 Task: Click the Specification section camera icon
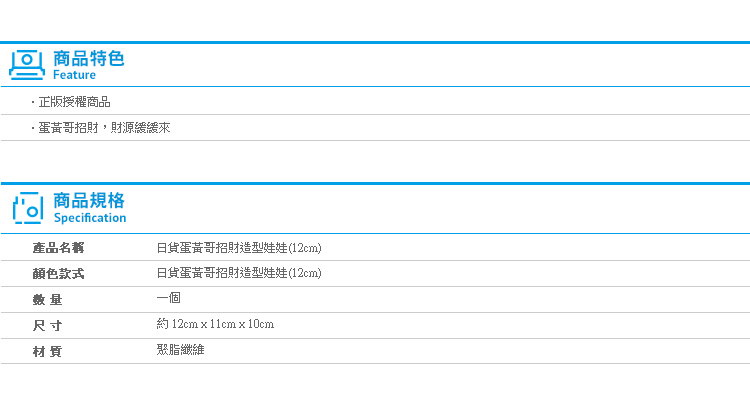point(28,208)
